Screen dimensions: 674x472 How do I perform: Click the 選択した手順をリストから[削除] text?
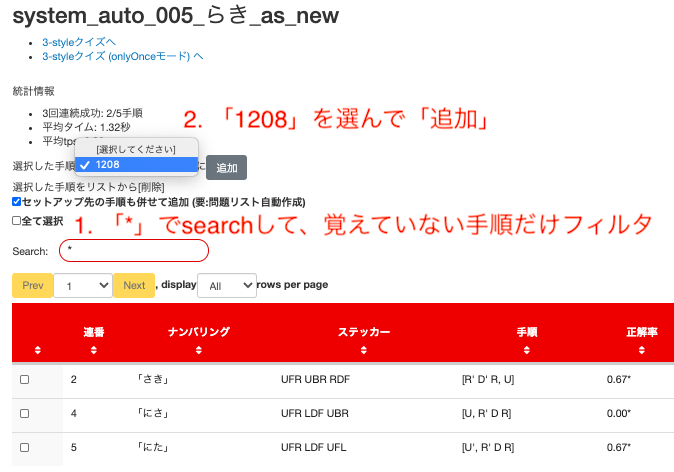tap(88, 187)
